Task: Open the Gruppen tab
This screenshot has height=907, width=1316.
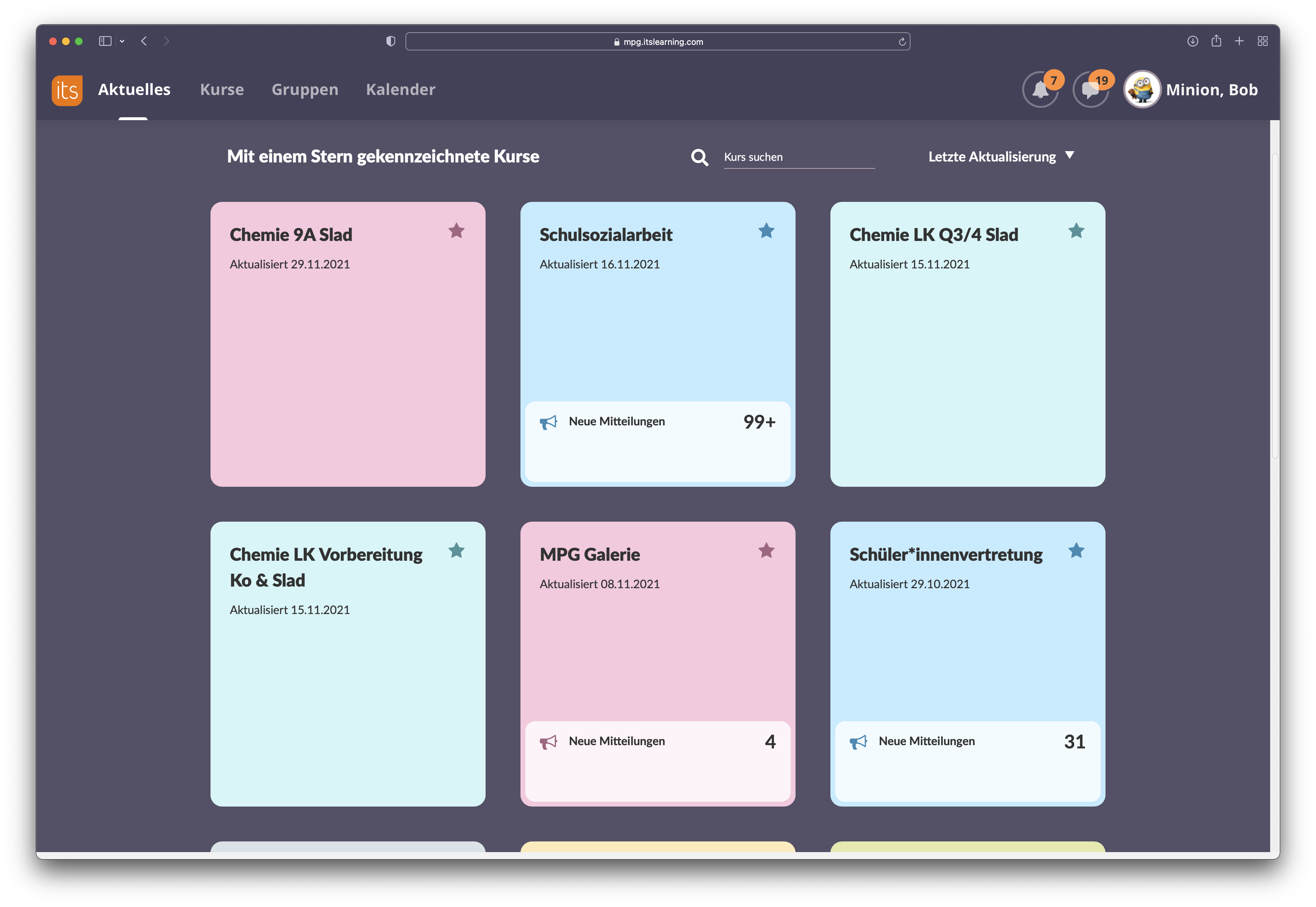Action: 305,90
